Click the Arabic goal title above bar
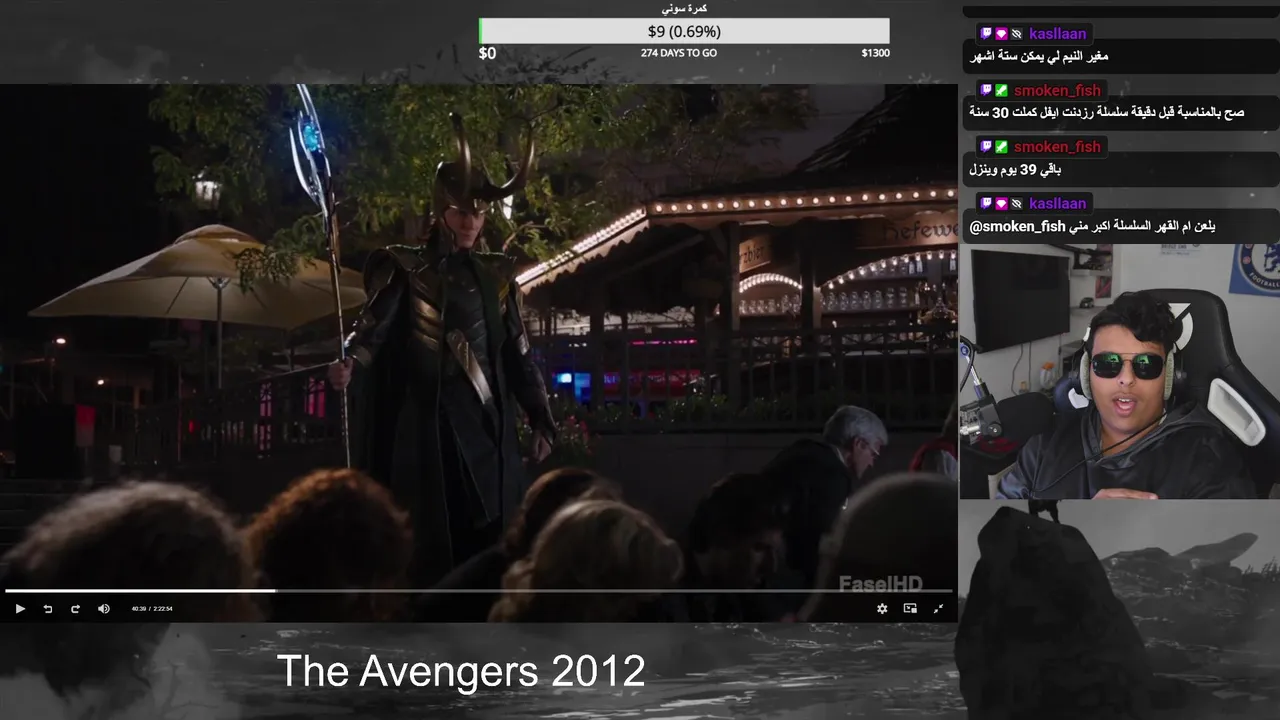Image resolution: width=1280 pixels, height=720 pixels. (684, 9)
